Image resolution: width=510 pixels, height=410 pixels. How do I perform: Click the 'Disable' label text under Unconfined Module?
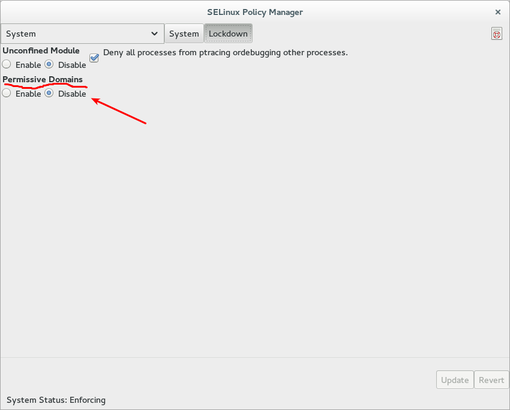pos(72,65)
